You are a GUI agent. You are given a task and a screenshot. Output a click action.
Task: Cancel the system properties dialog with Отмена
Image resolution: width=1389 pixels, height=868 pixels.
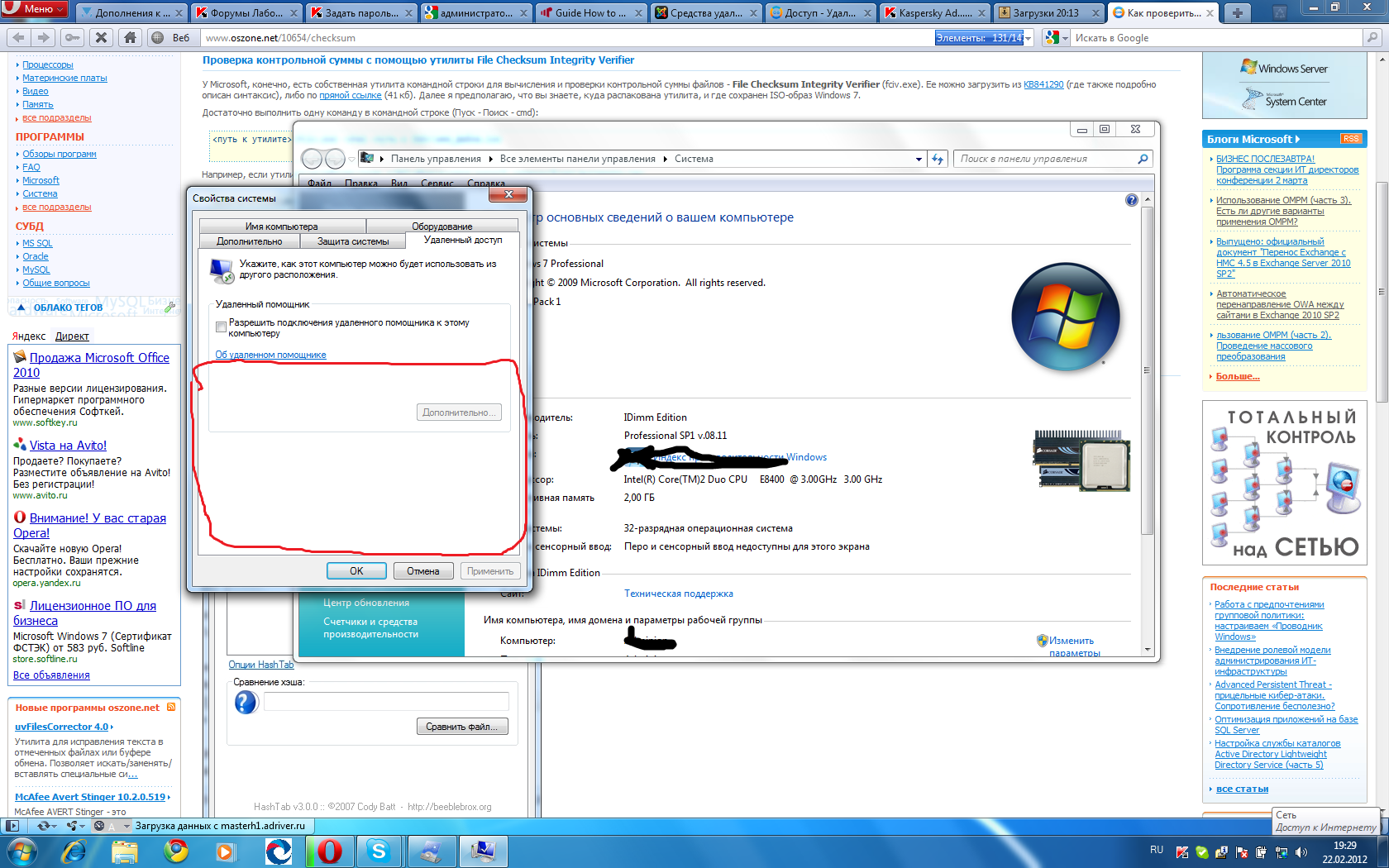[x=423, y=571]
